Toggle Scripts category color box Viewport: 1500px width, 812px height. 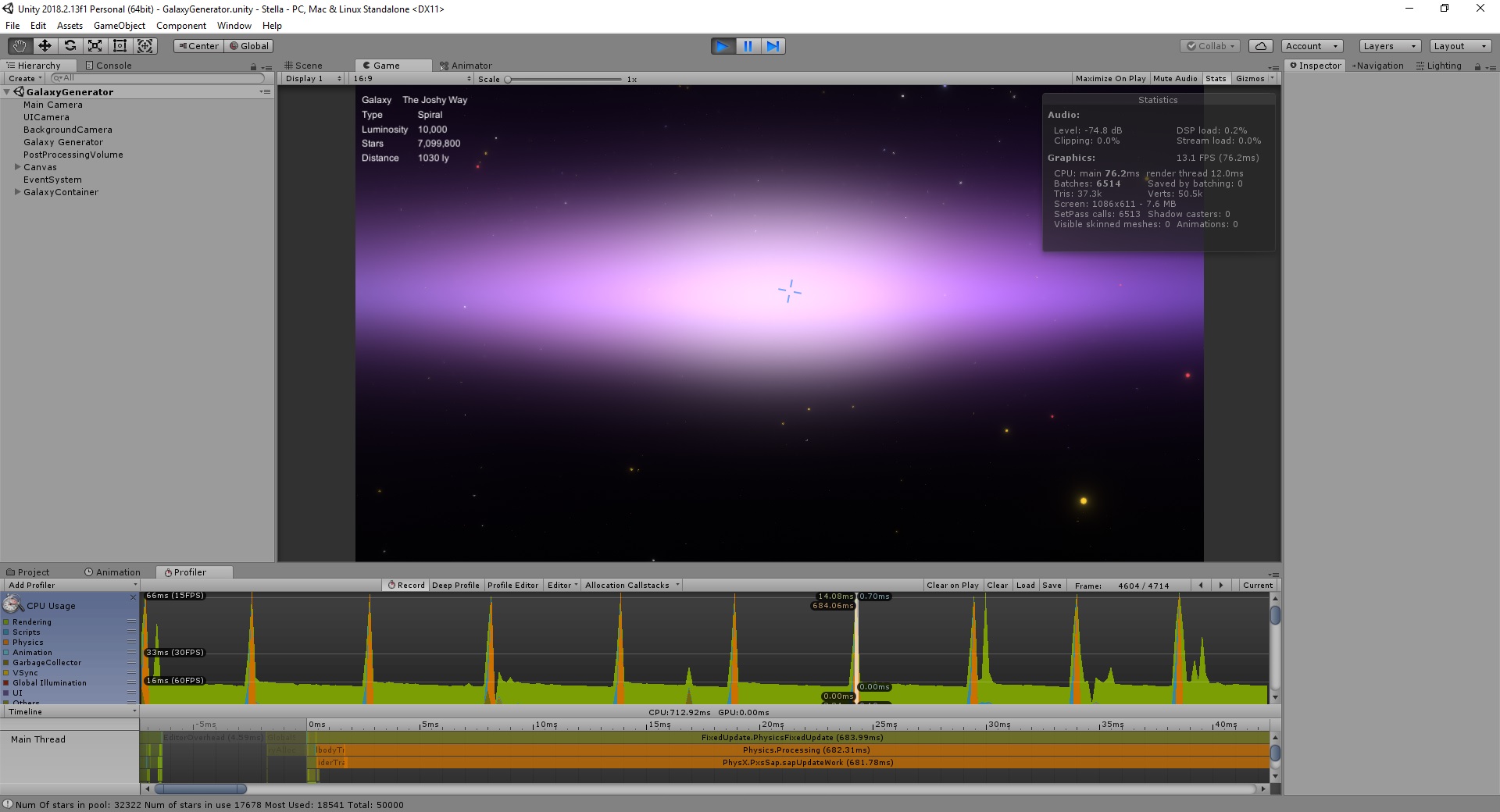6,632
